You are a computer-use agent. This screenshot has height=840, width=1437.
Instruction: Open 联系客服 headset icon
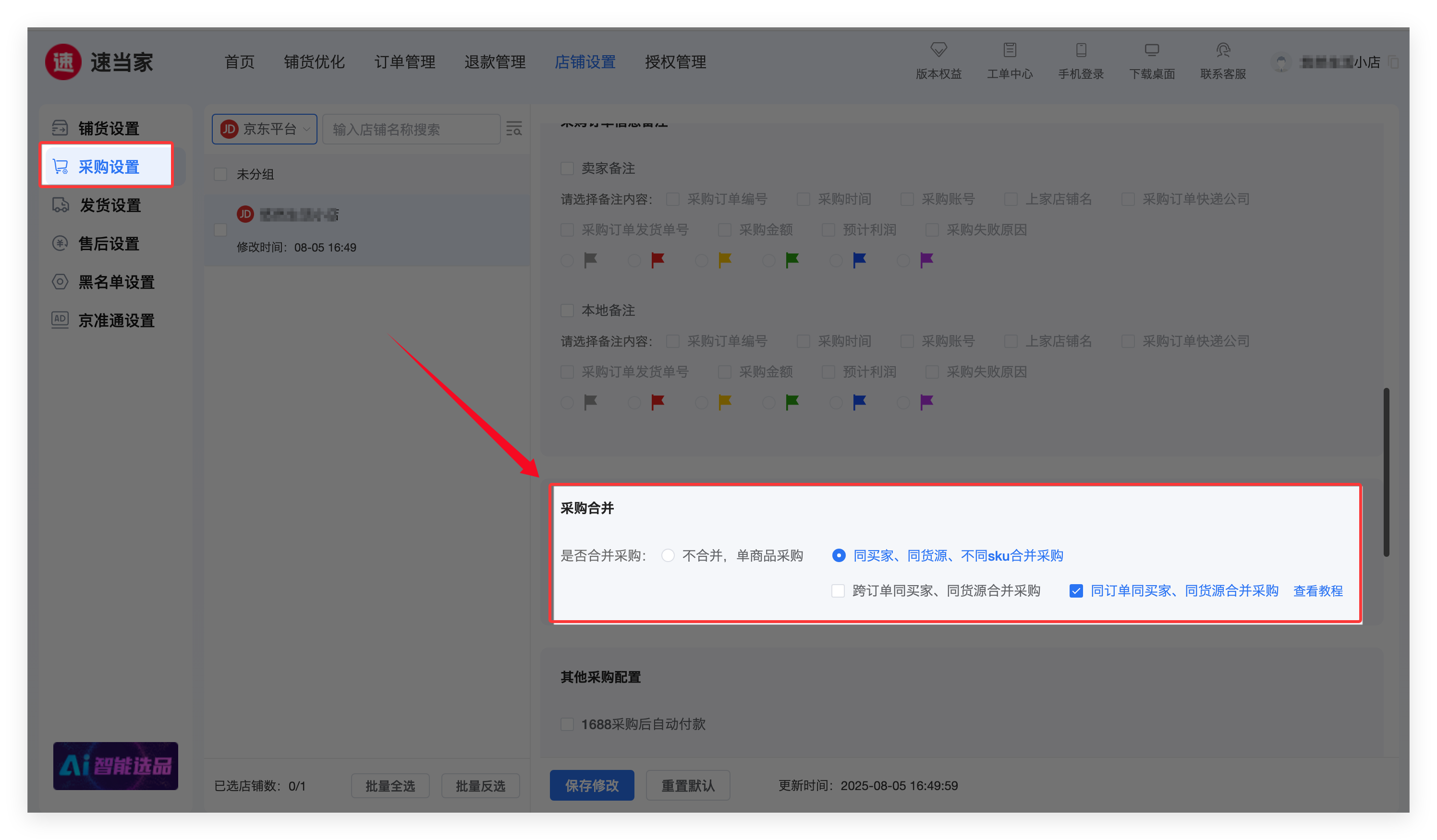click(x=1223, y=50)
